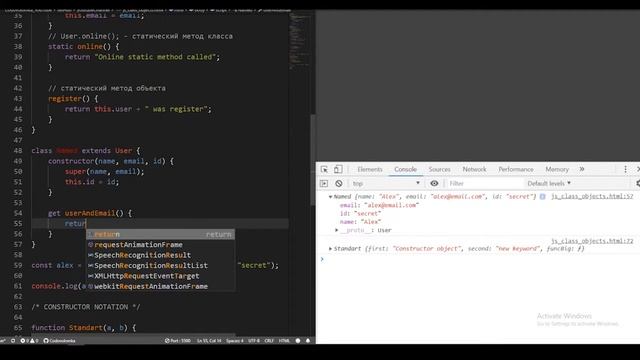
Task: Click the id: "secret" property line
Action: tap(360, 213)
